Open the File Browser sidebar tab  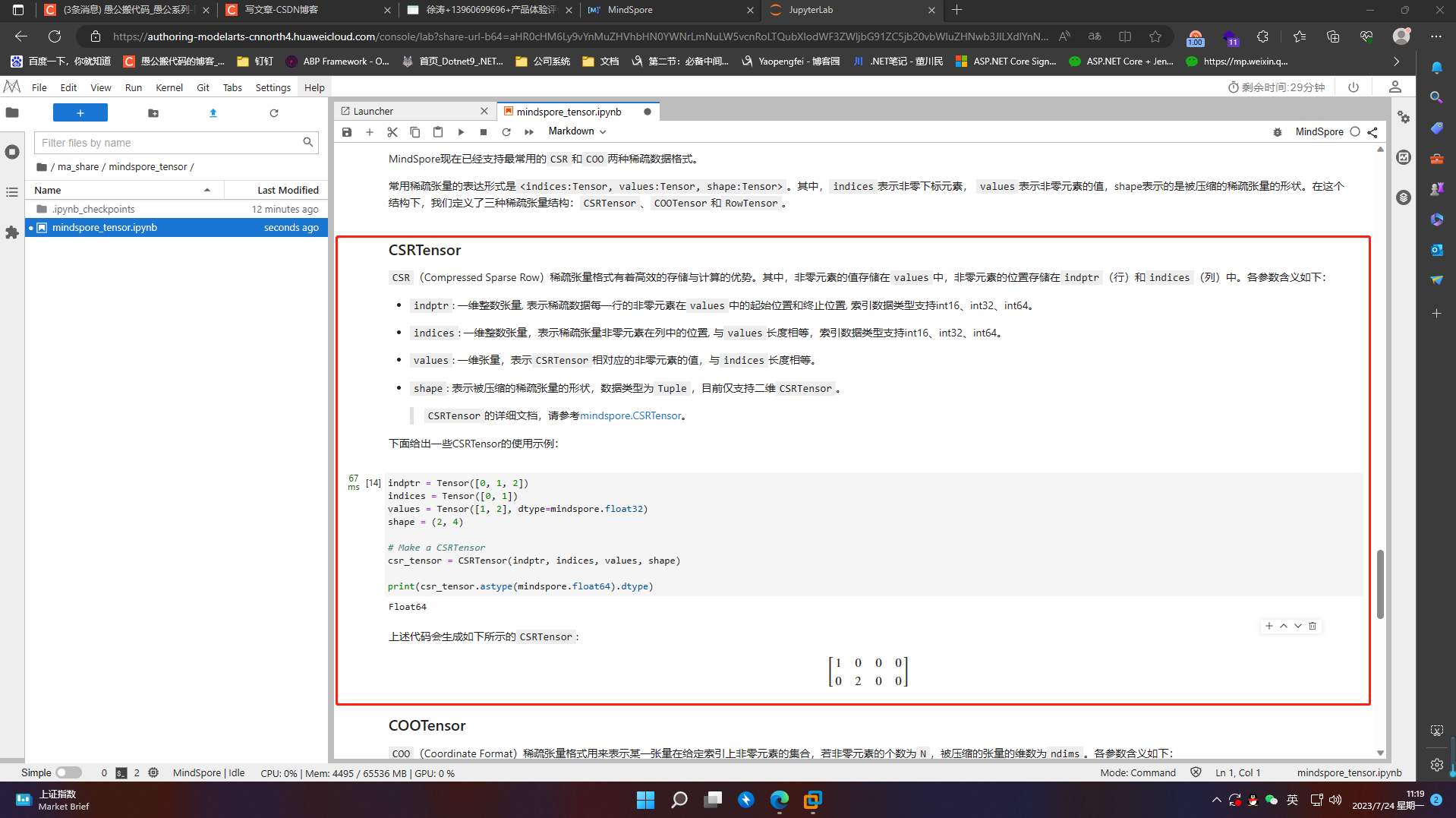[12, 113]
